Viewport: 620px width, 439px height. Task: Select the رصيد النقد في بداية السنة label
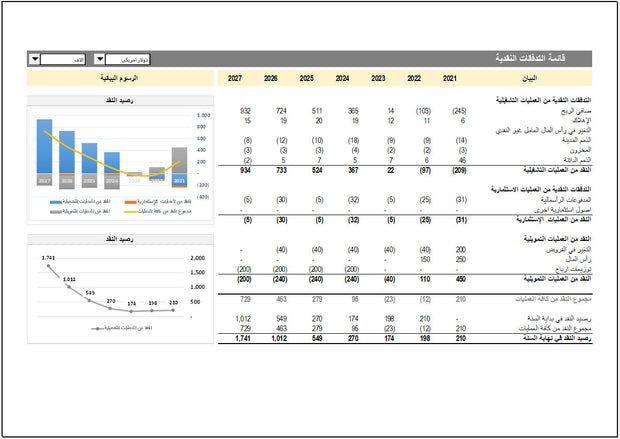(559, 318)
